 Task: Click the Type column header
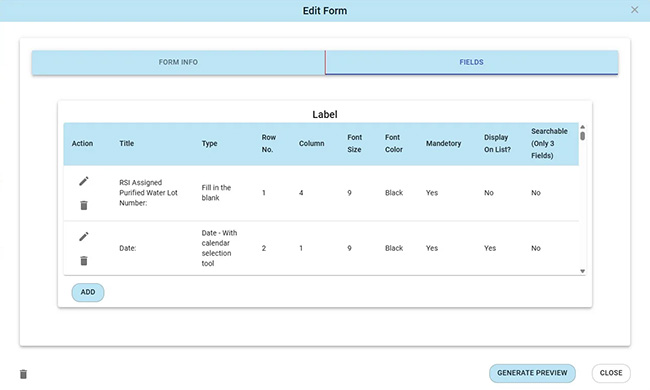point(209,143)
